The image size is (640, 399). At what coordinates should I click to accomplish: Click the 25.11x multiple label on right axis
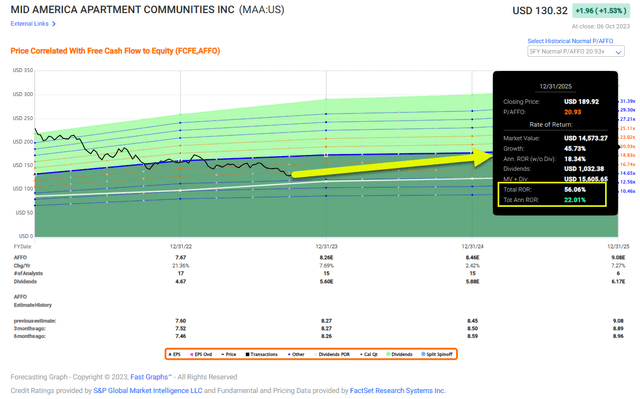pos(628,128)
